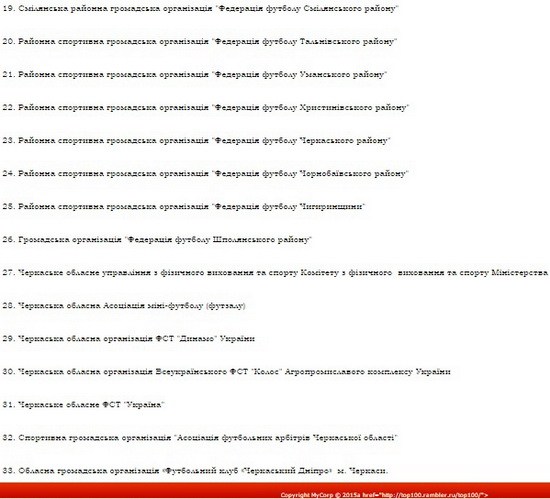Click entry 25 Федерація футболу Чигиринщини

pyautogui.click(x=183, y=207)
